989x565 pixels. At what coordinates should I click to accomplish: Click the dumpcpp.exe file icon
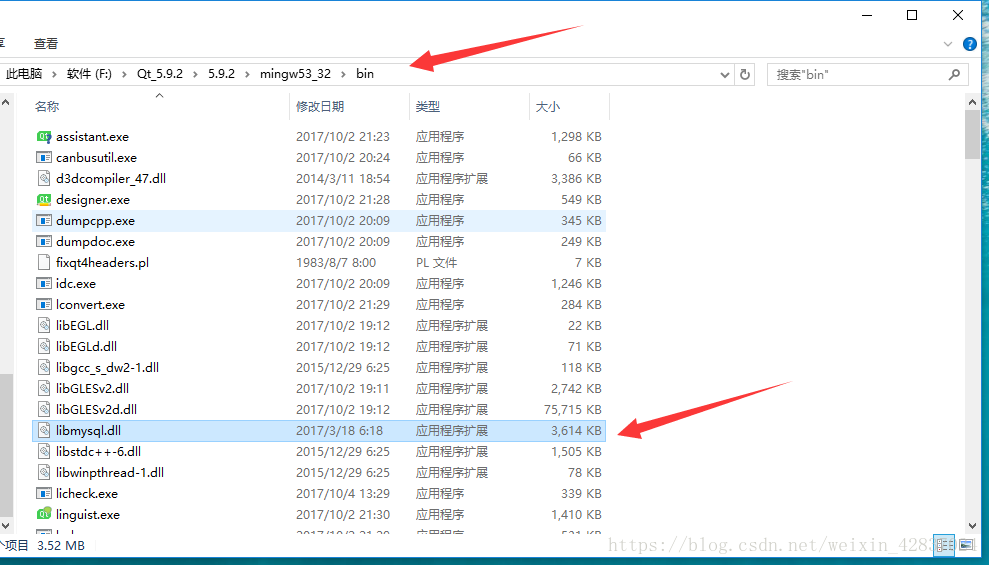click(44, 221)
